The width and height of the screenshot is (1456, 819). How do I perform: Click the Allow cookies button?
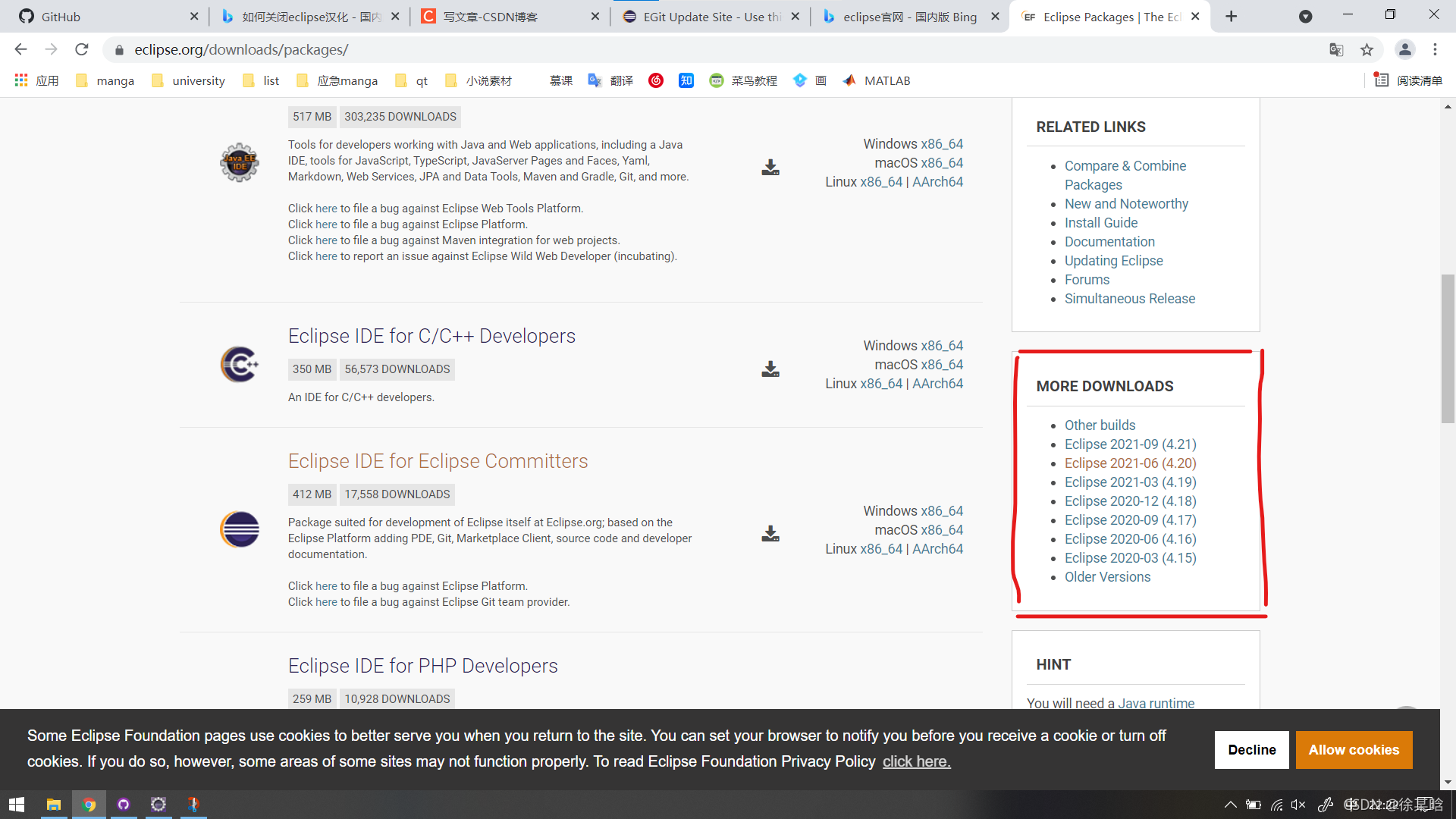click(1354, 749)
